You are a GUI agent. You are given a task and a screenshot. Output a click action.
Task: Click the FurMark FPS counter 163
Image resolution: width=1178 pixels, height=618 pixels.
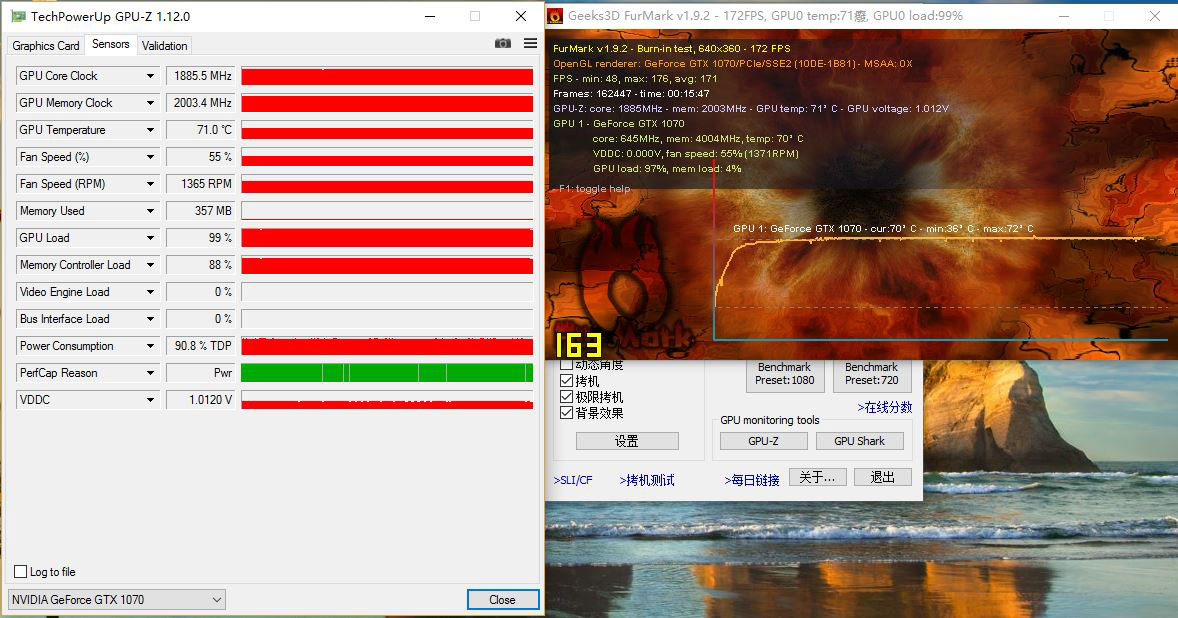[578, 345]
